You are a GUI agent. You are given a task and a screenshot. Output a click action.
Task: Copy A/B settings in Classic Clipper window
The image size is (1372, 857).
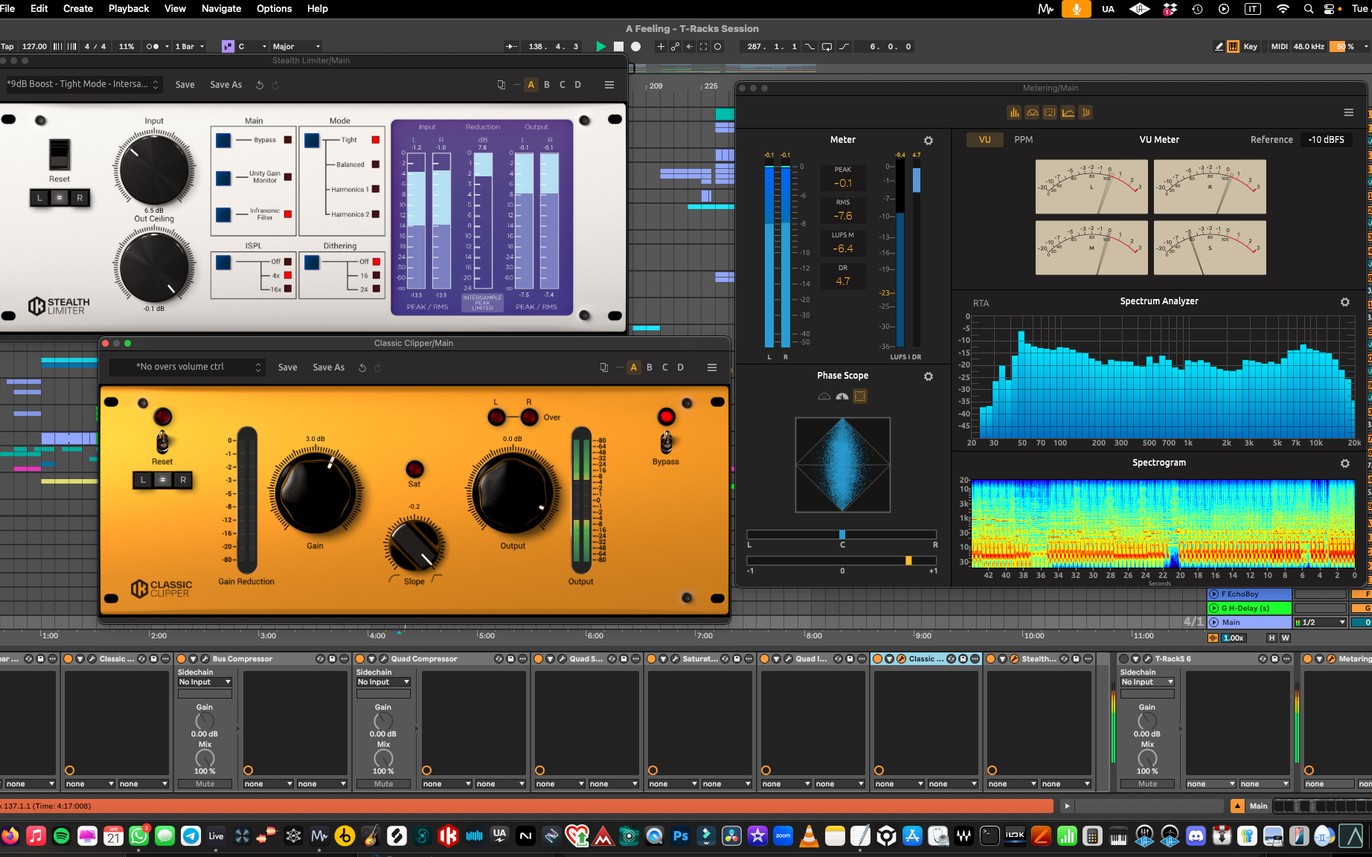604,367
